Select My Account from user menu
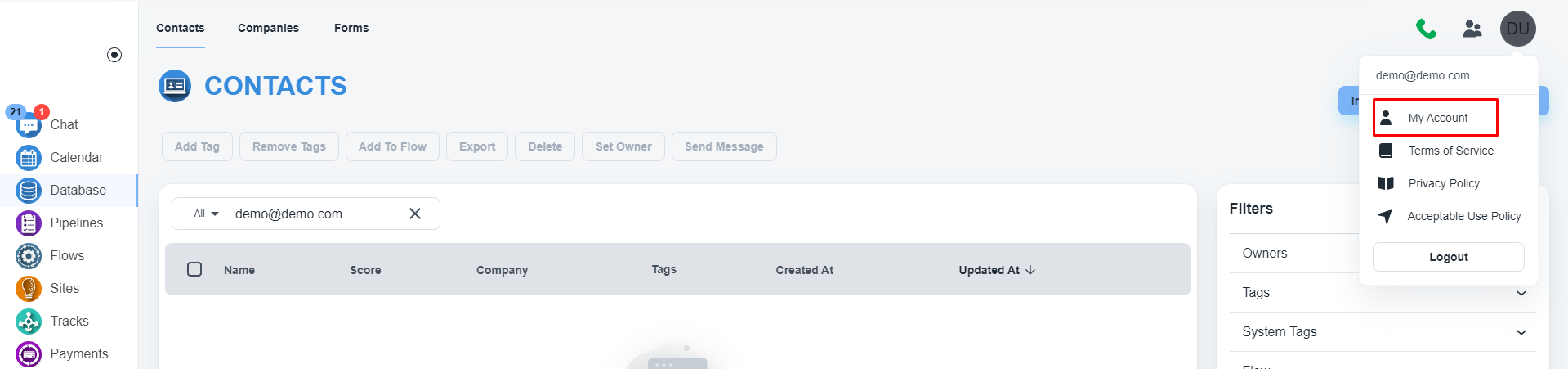The width and height of the screenshot is (1568, 369). [x=1436, y=118]
